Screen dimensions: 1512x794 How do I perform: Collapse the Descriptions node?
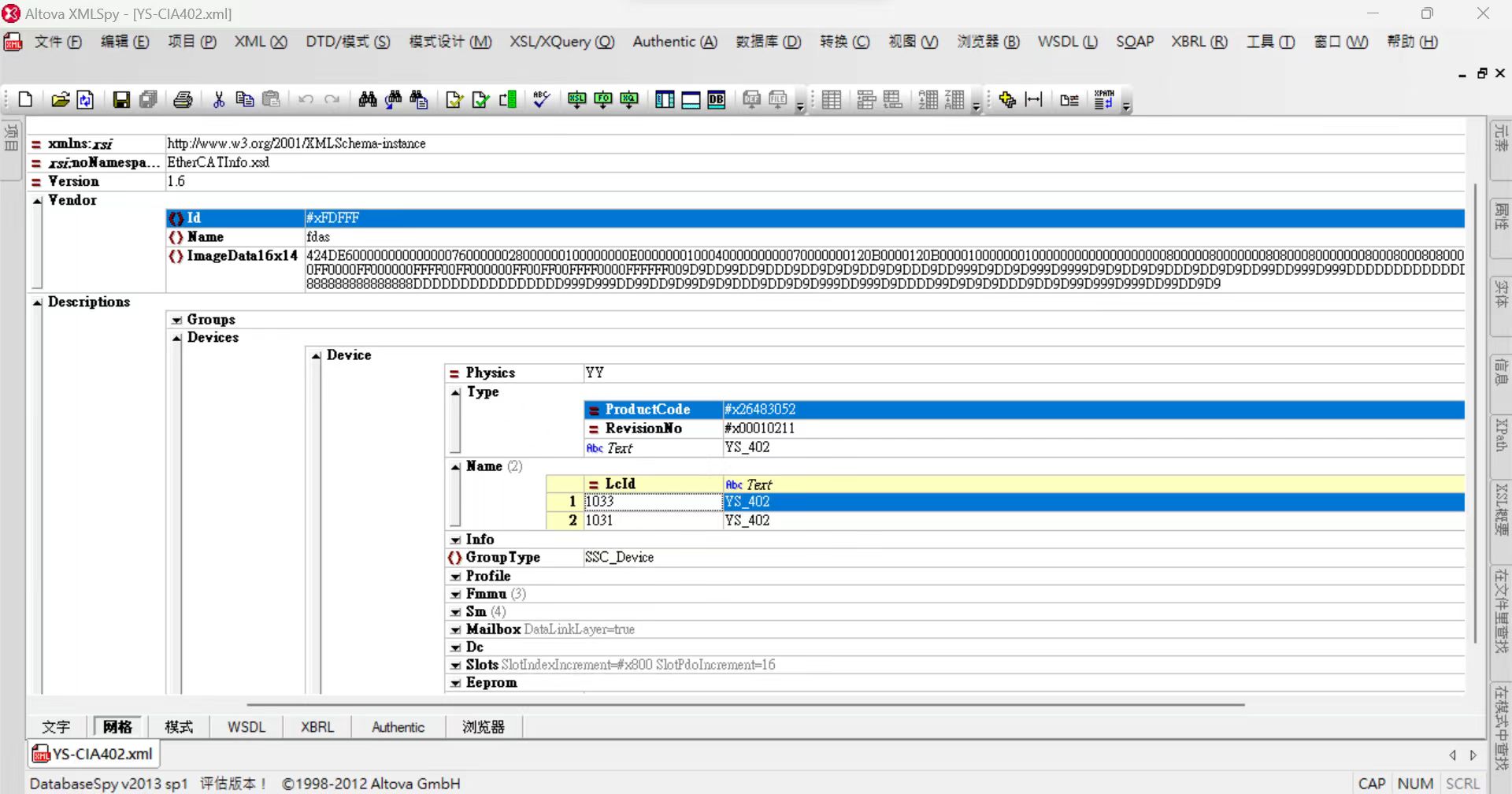[x=37, y=302]
